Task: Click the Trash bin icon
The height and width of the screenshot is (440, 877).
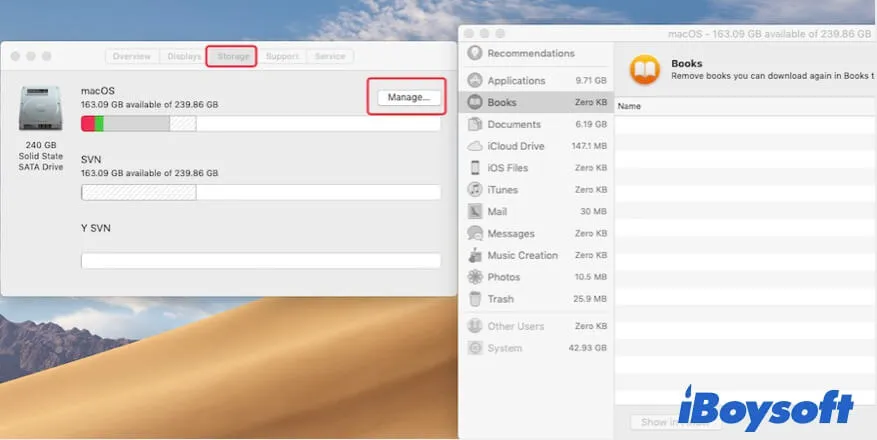Action: tap(475, 299)
